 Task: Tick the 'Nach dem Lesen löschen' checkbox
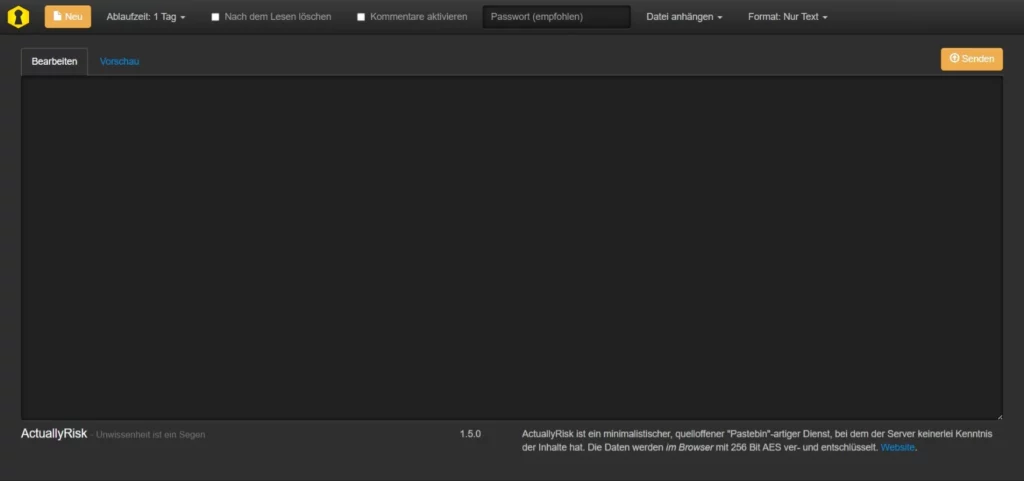[215, 17]
